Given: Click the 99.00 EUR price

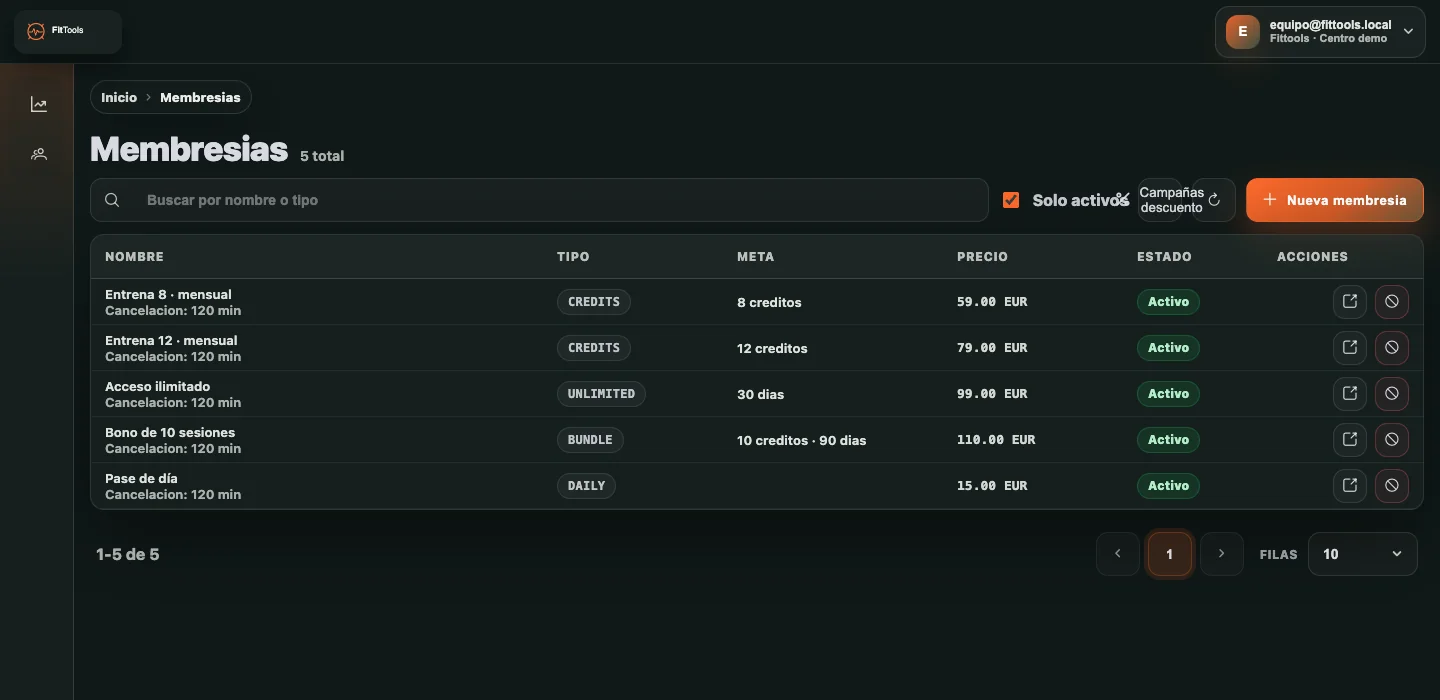Looking at the screenshot, I should click(992, 394).
